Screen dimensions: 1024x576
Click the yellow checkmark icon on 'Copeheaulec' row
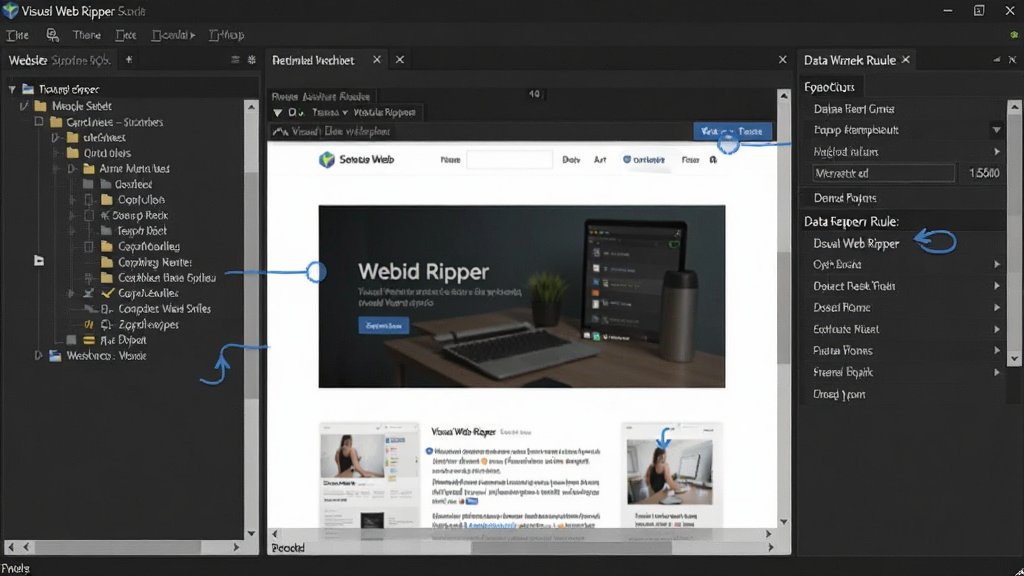[108, 293]
